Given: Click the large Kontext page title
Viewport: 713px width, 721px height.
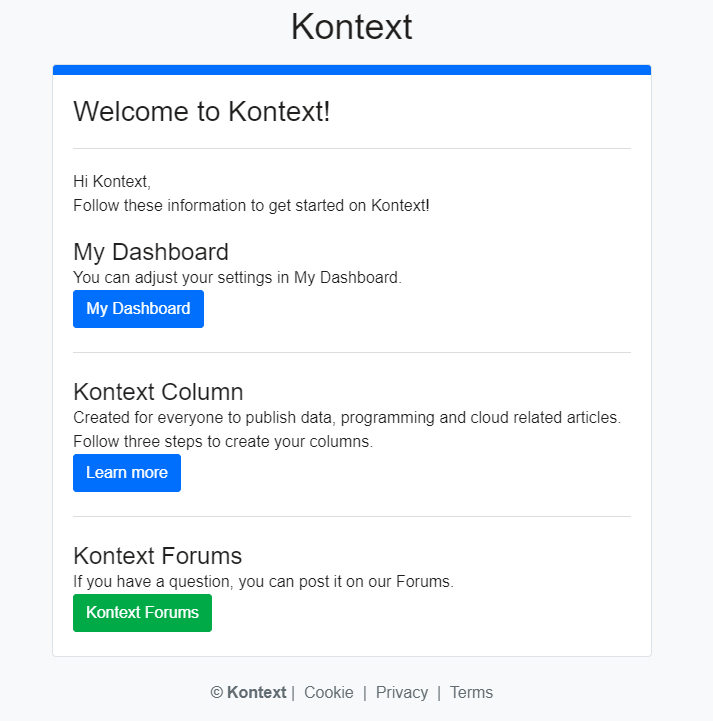Looking at the screenshot, I should 352,27.
